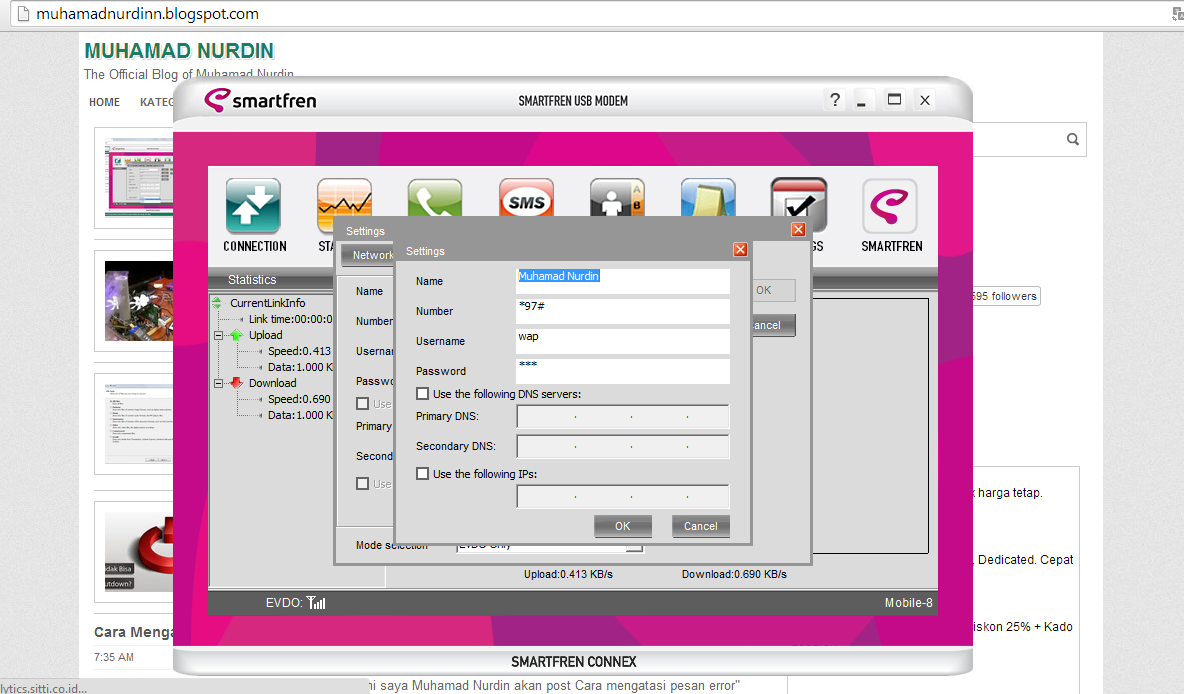Click the Upload green arrow icon
The image size is (1184, 694).
(x=236, y=335)
